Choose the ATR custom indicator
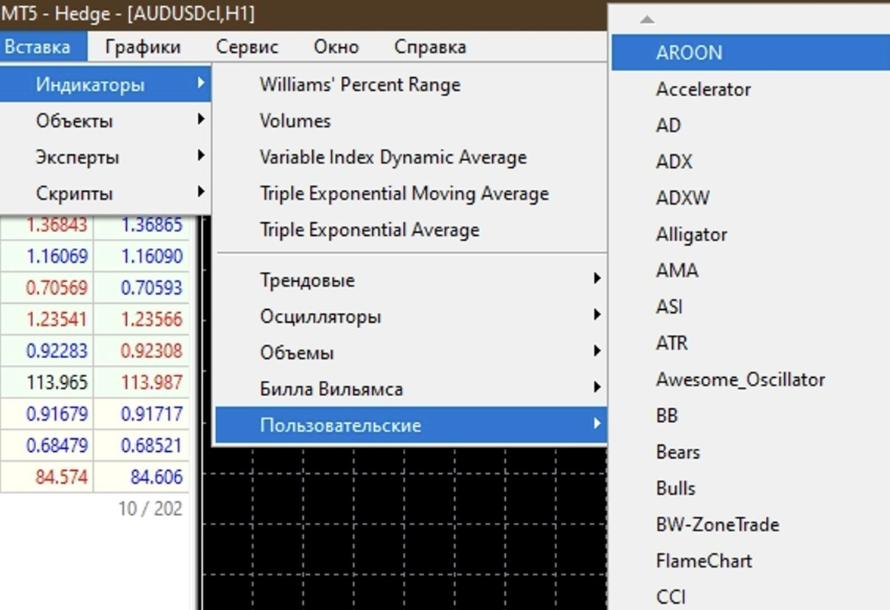Screen dimensions: 890x610 click(750, 343)
